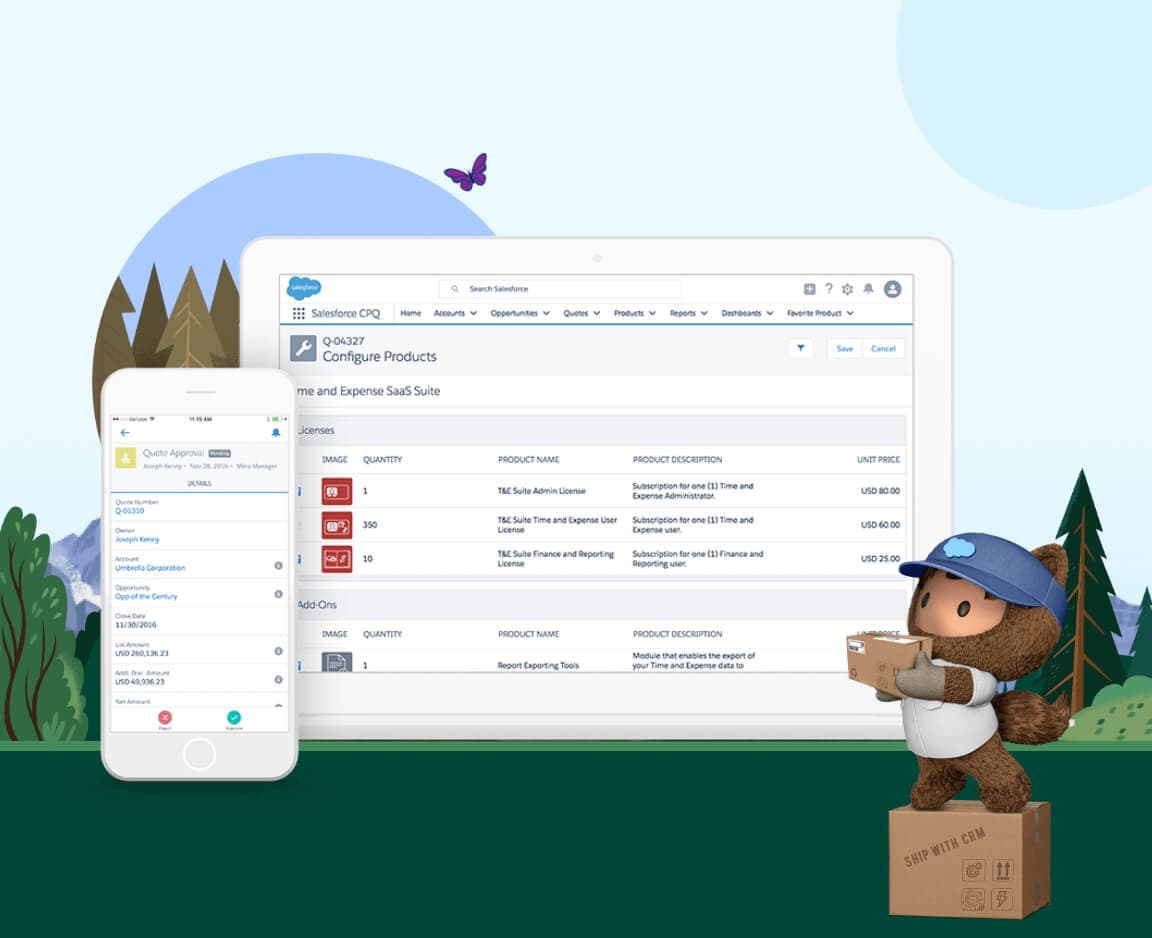Click quantity 1 for T&E Suite Admin License
The width and height of the screenshot is (1152, 938).
(x=365, y=491)
